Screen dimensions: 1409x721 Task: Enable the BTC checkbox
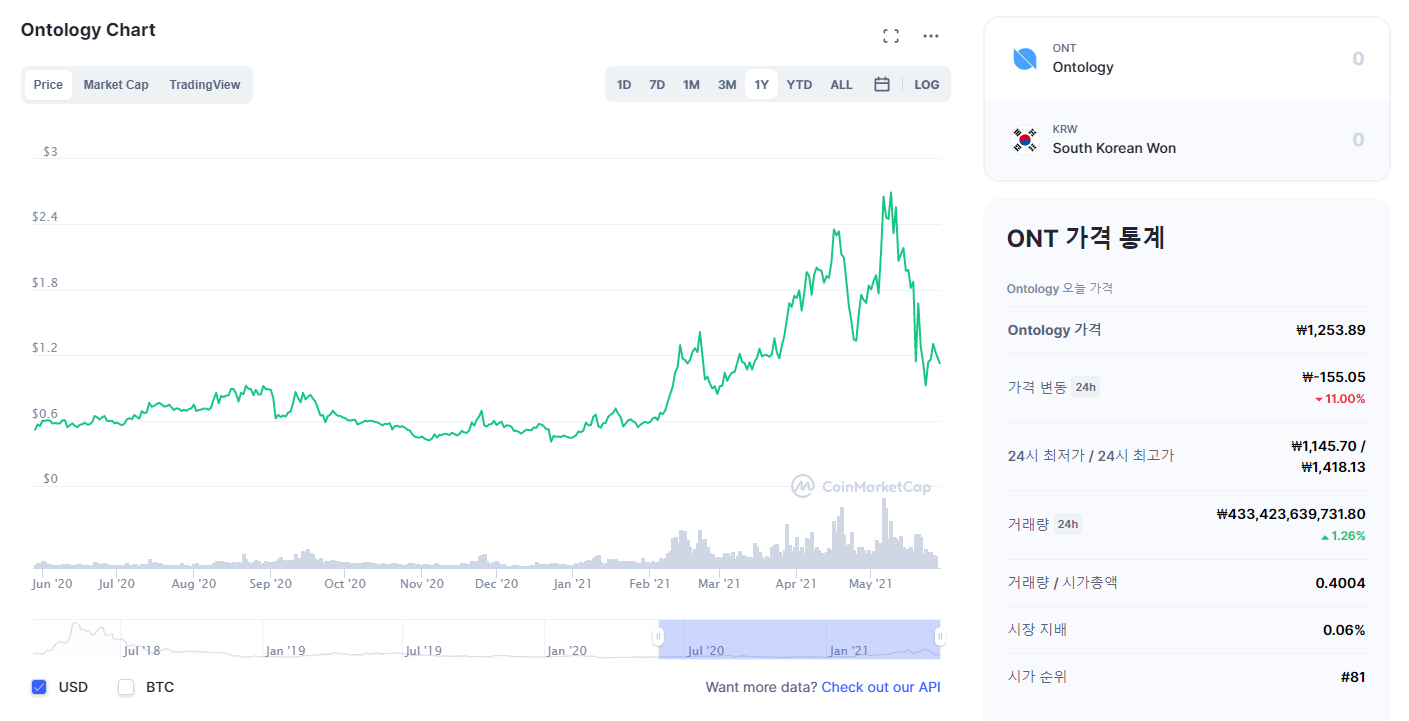(x=126, y=687)
